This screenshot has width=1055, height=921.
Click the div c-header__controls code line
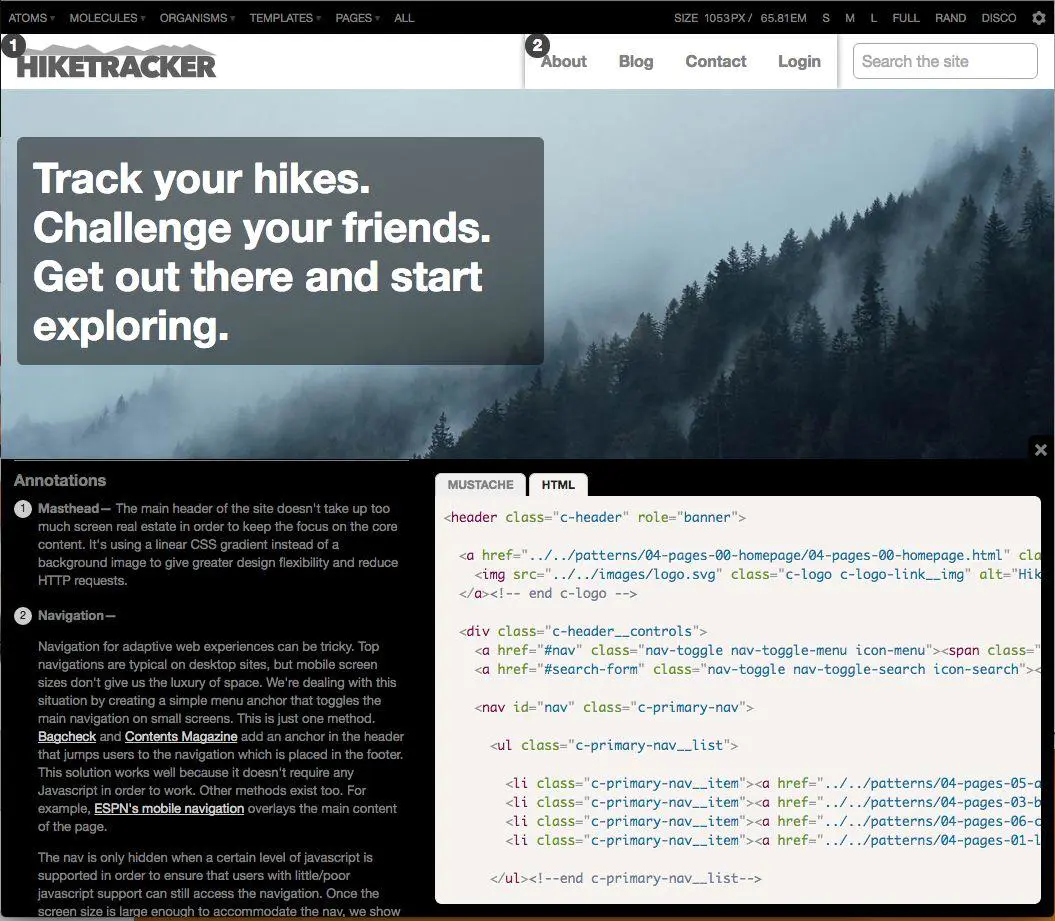[583, 631]
